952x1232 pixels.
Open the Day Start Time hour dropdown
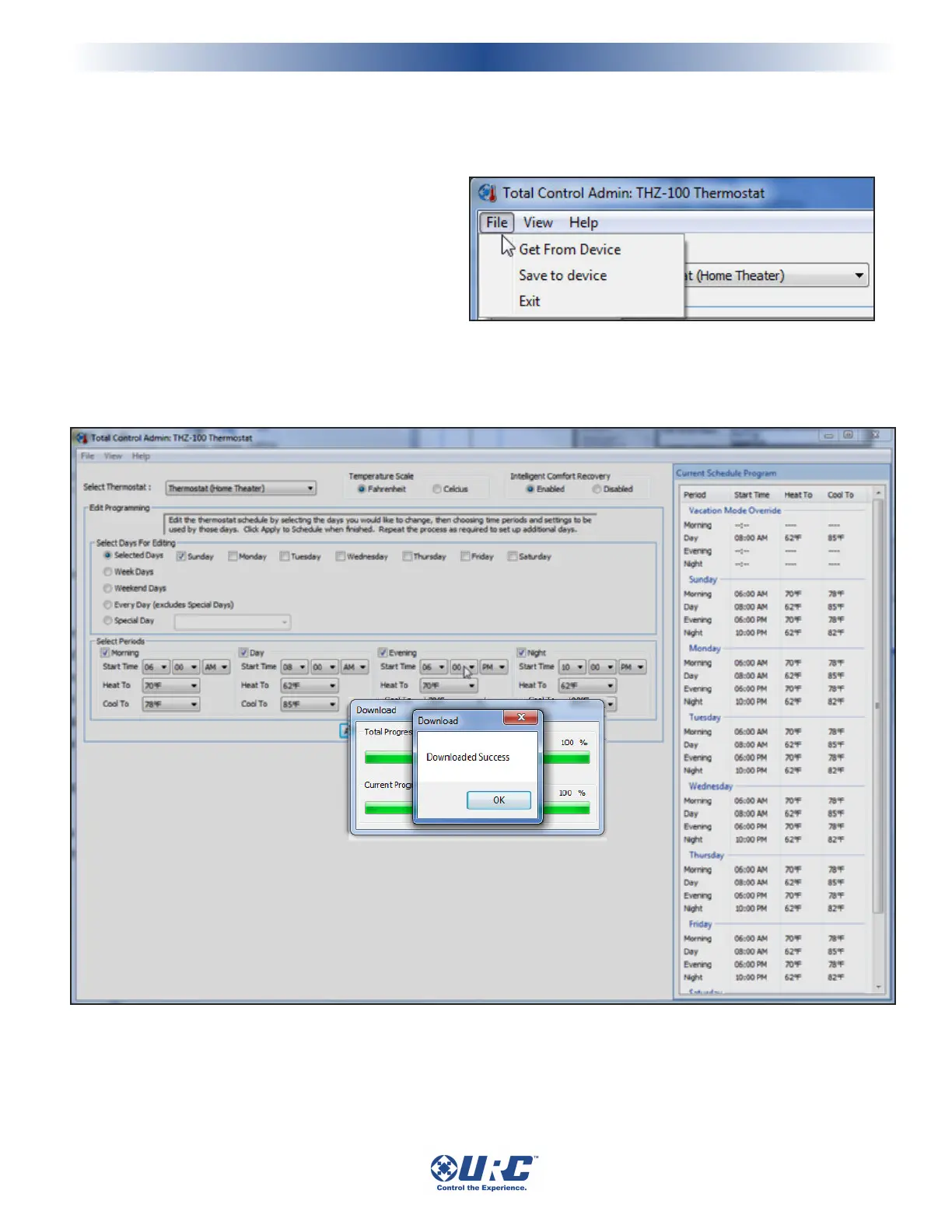tap(294, 667)
